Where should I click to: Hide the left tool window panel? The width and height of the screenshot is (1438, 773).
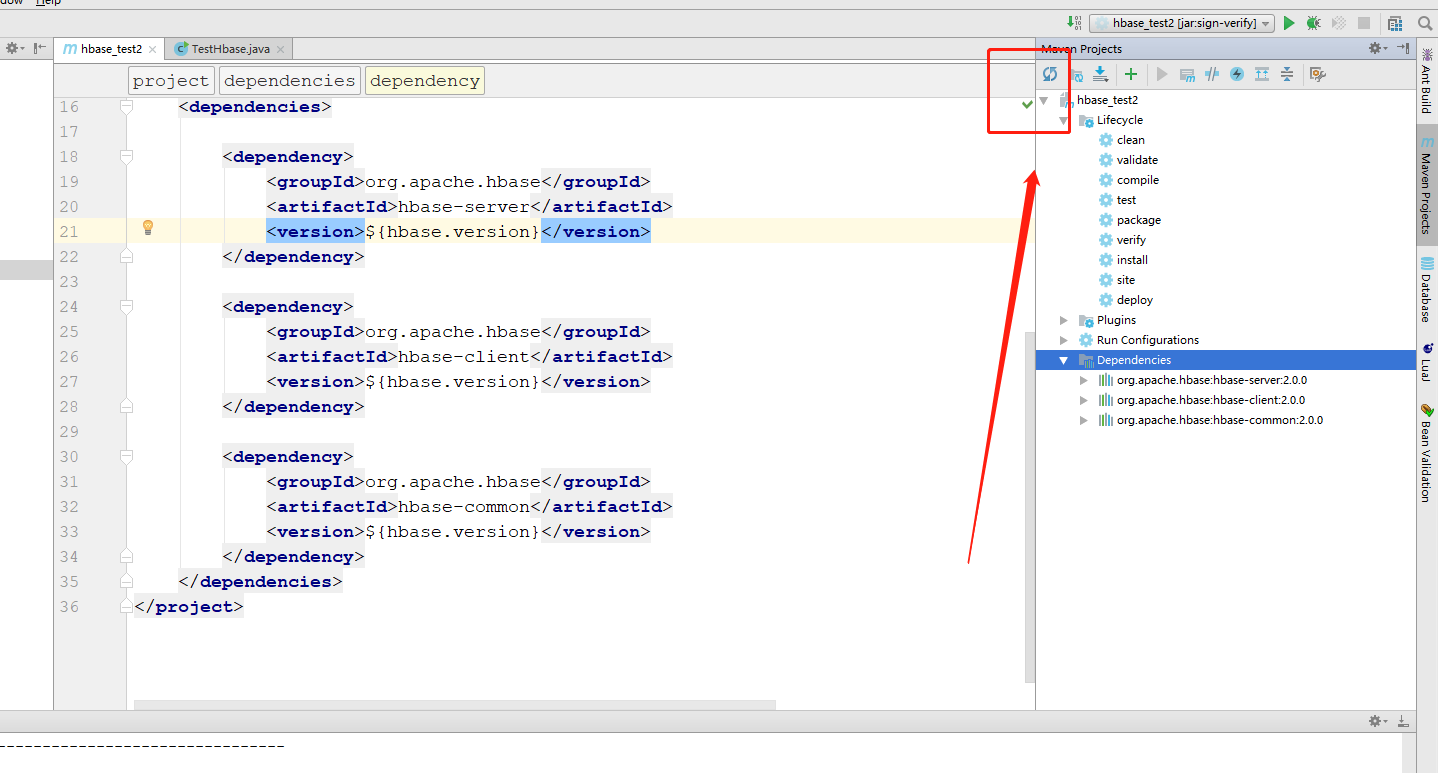pos(39,48)
